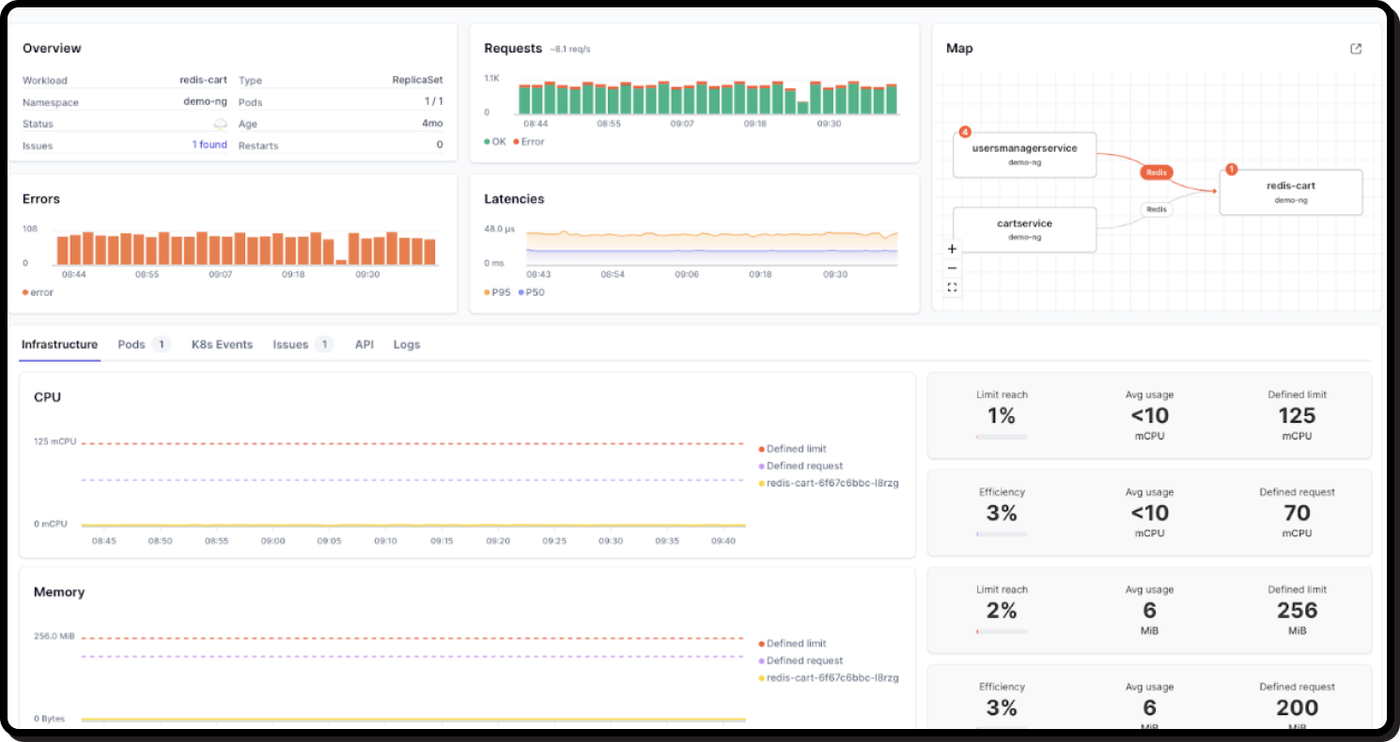
Task: Switch to the API tab
Action: [364, 345]
